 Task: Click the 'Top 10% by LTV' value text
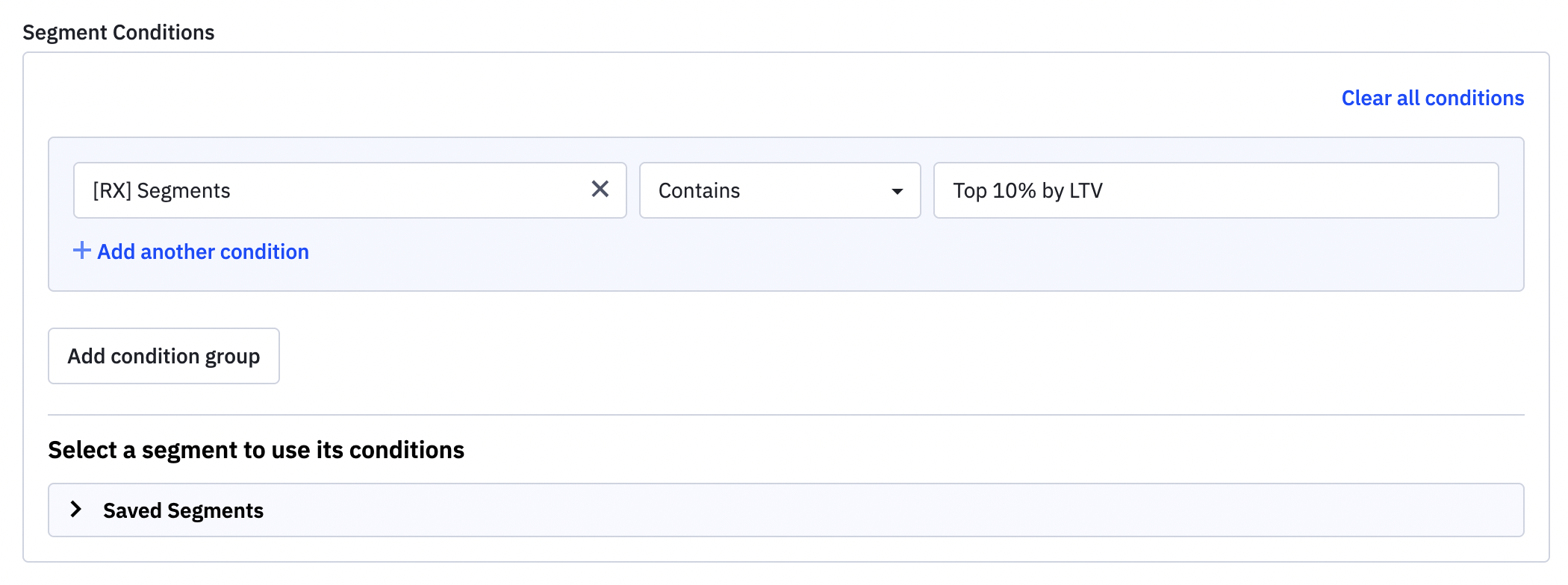(x=1027, y=191)
